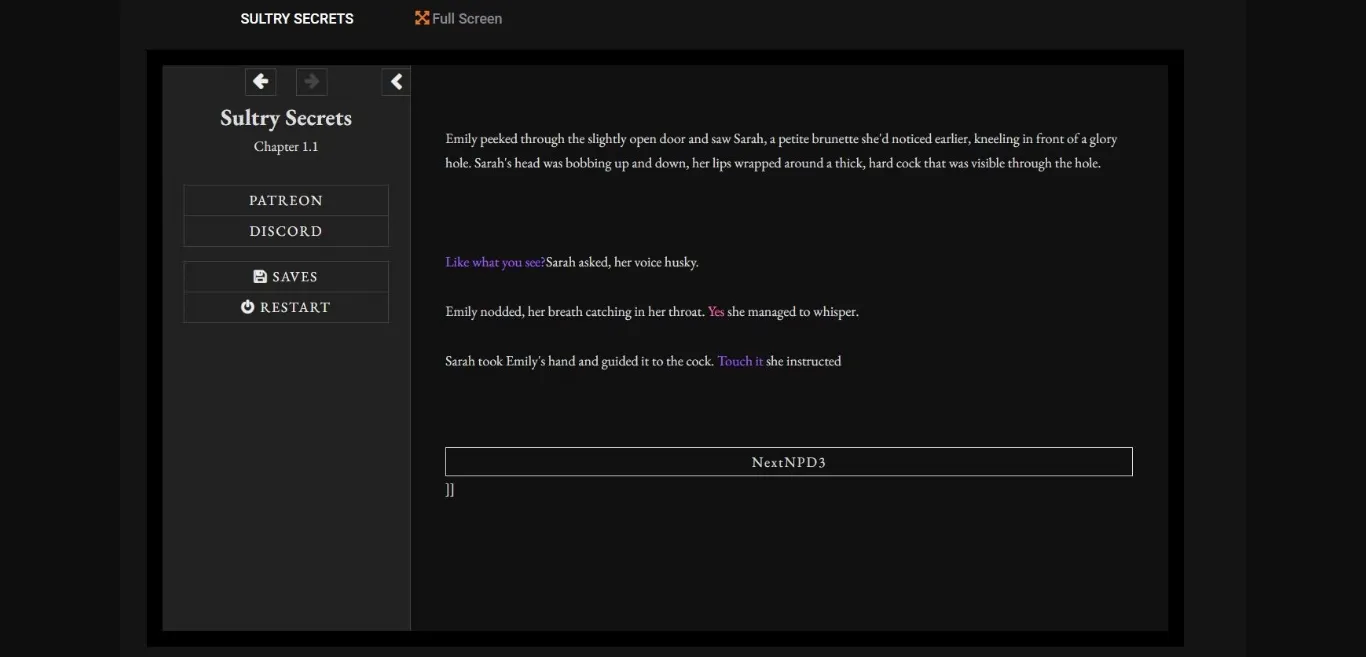This screenshot has width=1366, height=657.
Task: Click the 'Like what you see?' dialogue link
Action: tap(494, 261)
